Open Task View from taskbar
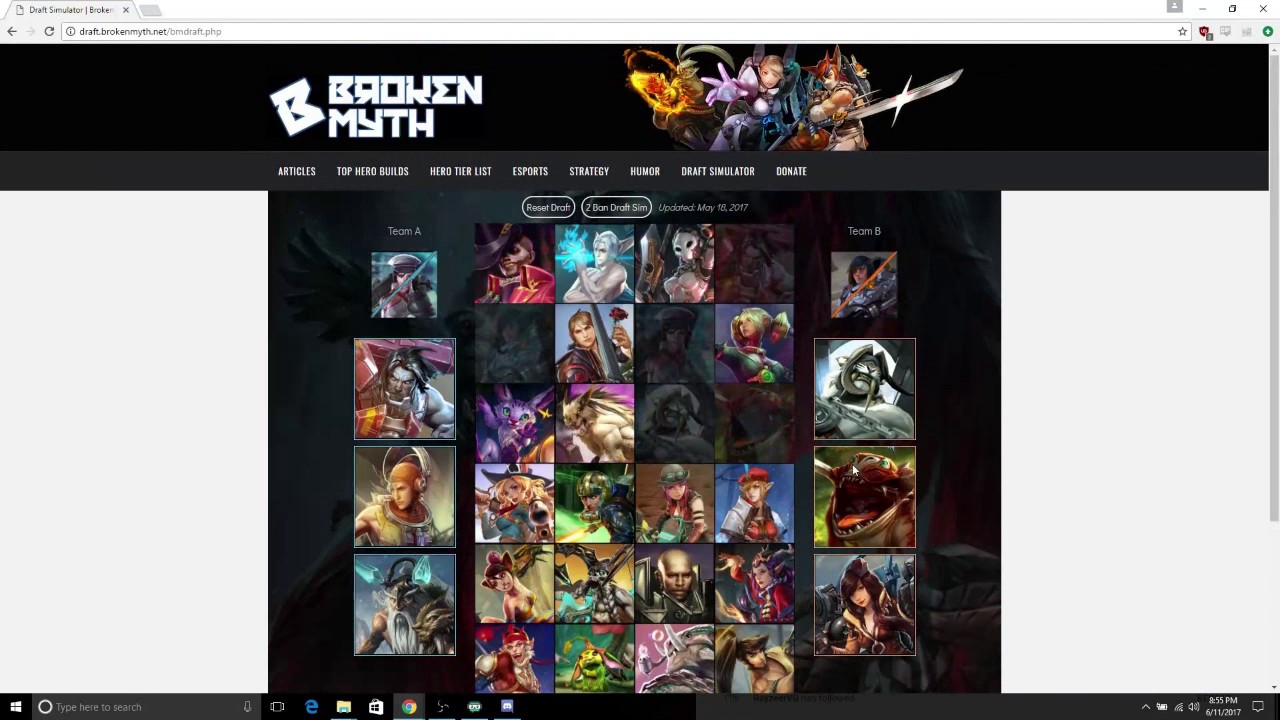The height and width of the screenshot is (720, 1280). (277, 706)
